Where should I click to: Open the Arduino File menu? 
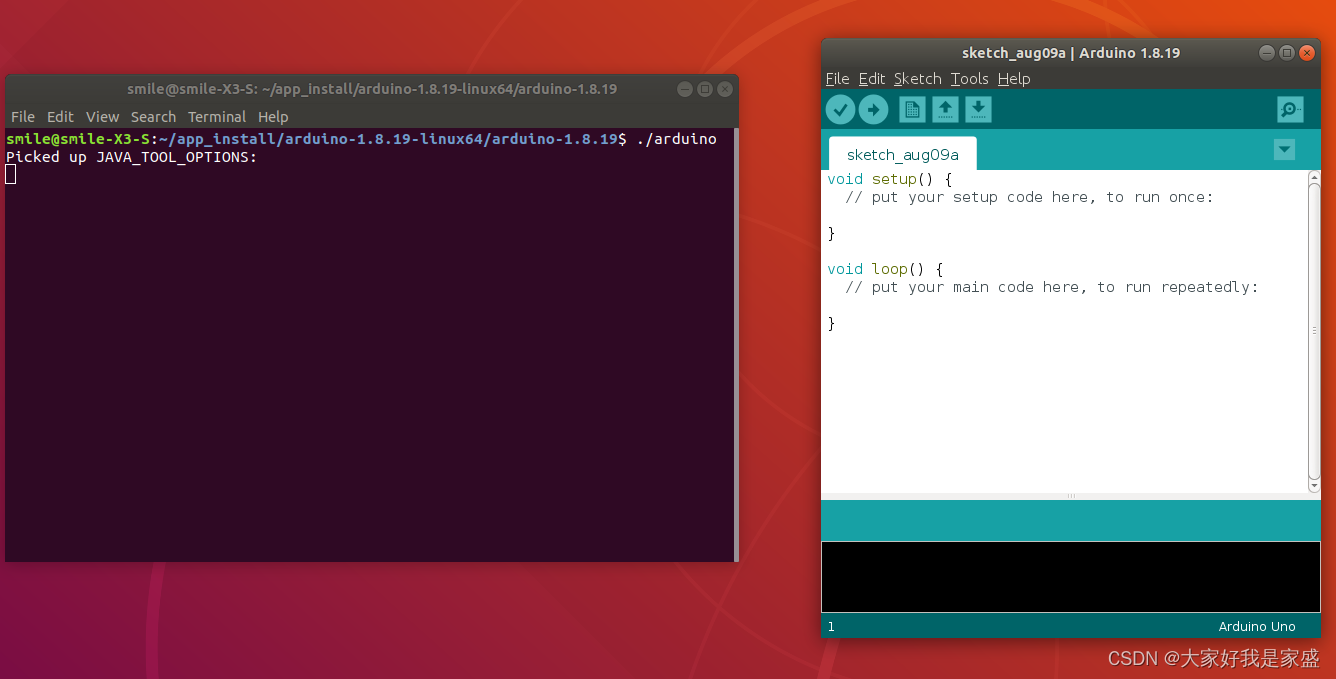click(x=837, y=79)
